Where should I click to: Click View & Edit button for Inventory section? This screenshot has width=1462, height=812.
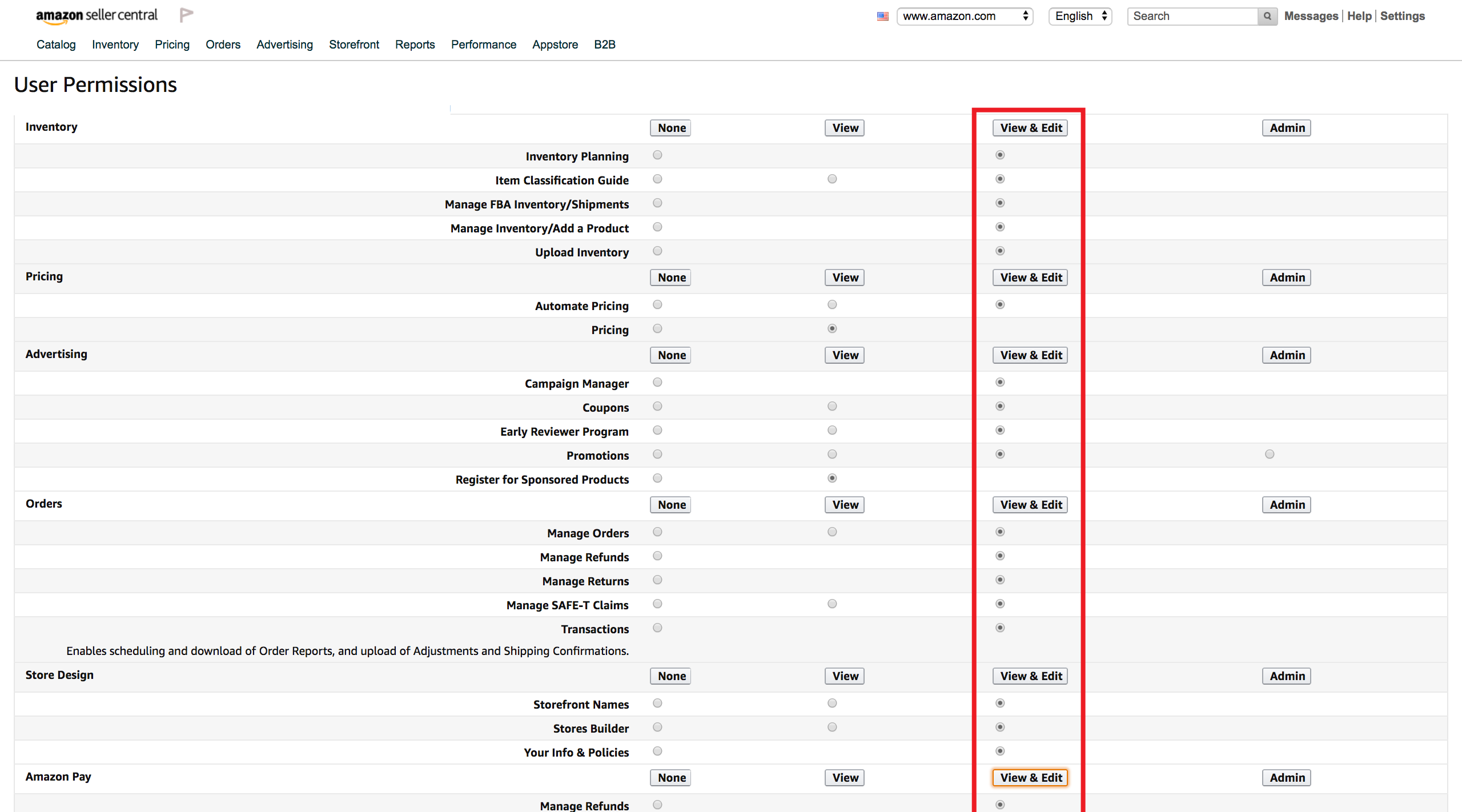[x=1031, y=128]
